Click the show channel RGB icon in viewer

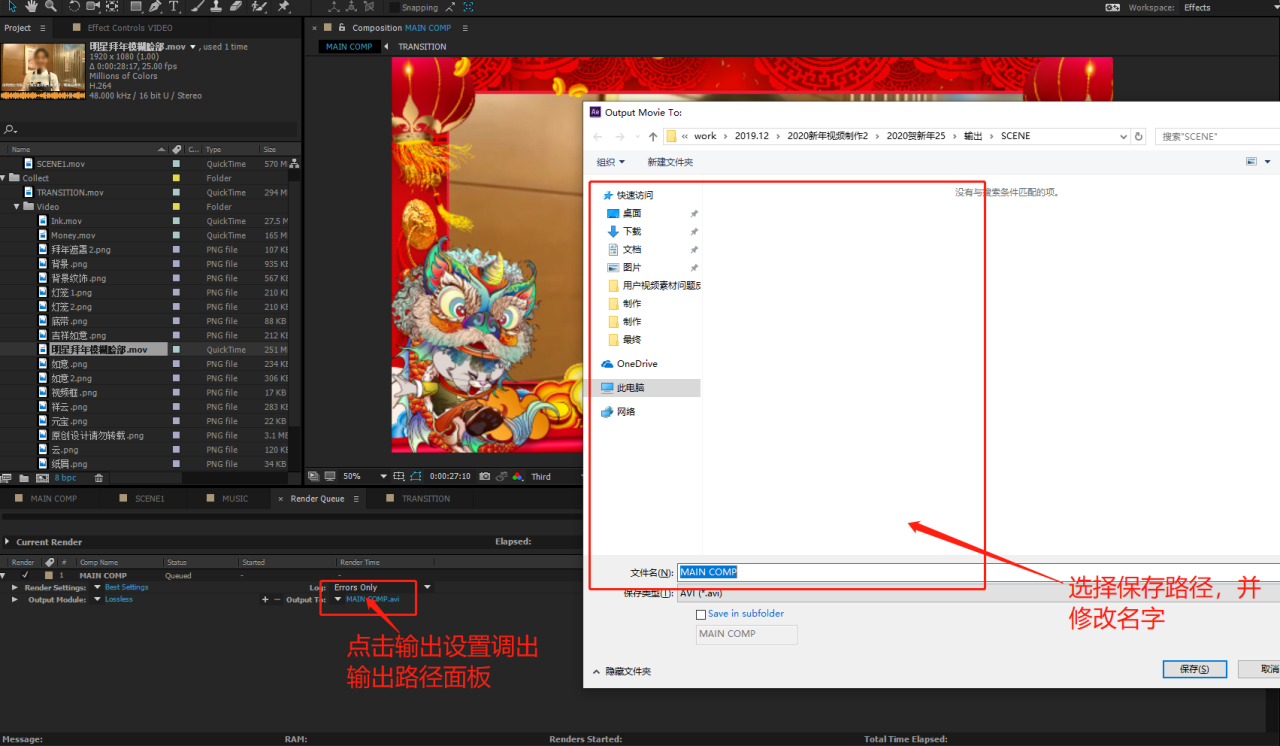pos(520,476)
